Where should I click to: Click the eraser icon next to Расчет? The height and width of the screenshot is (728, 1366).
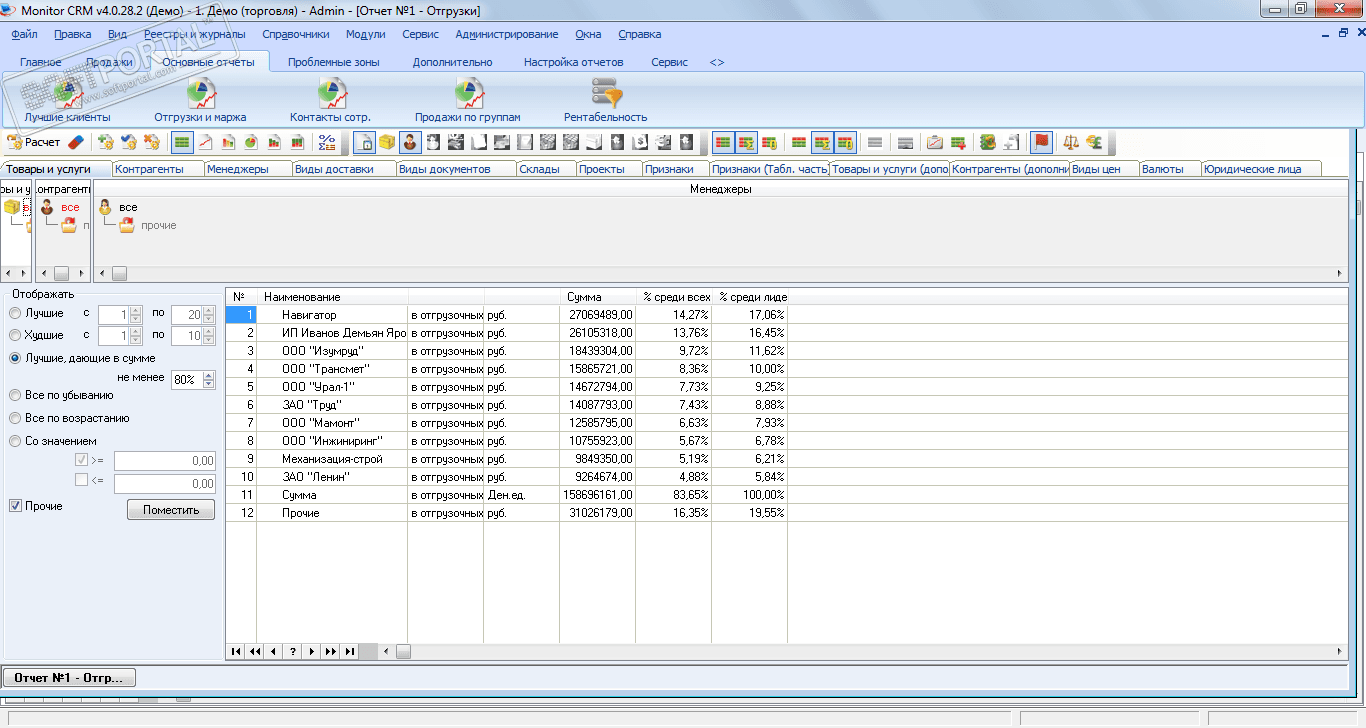coord(77,142)
